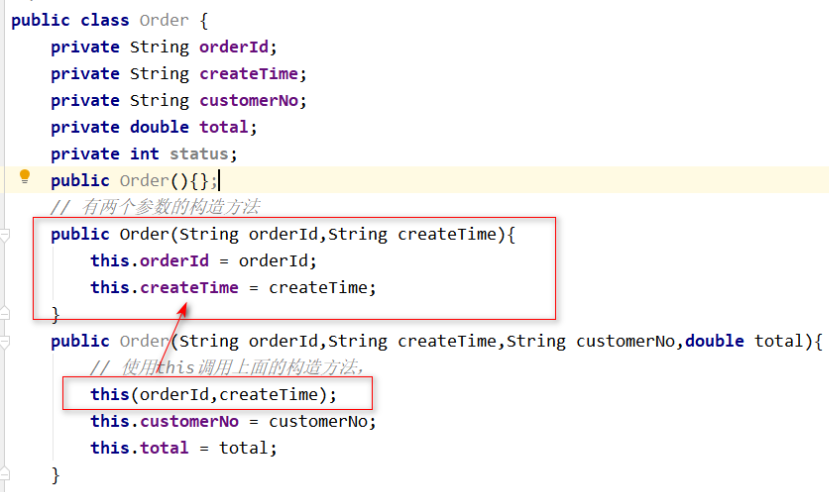The width and height of the screenshot is (829, 492).
Task: Click comment about using this to call constructor
Action: click(227, 367)
